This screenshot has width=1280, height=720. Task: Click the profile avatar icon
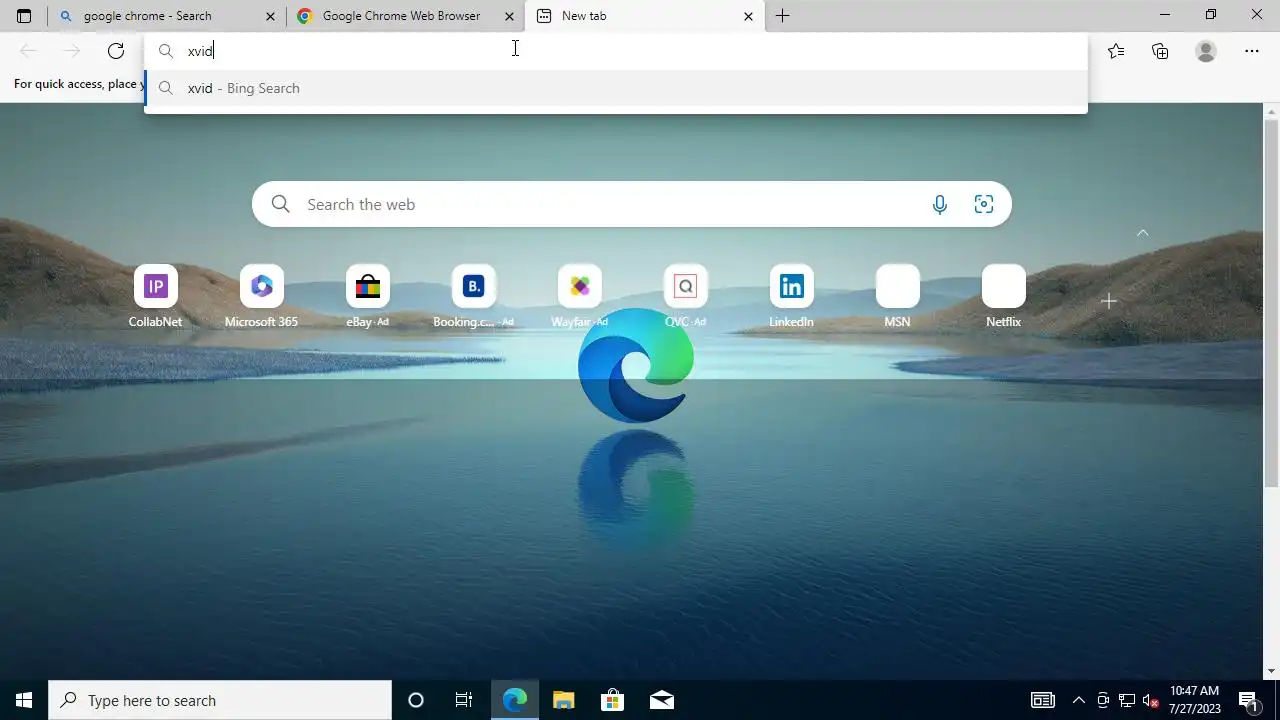1206,51
